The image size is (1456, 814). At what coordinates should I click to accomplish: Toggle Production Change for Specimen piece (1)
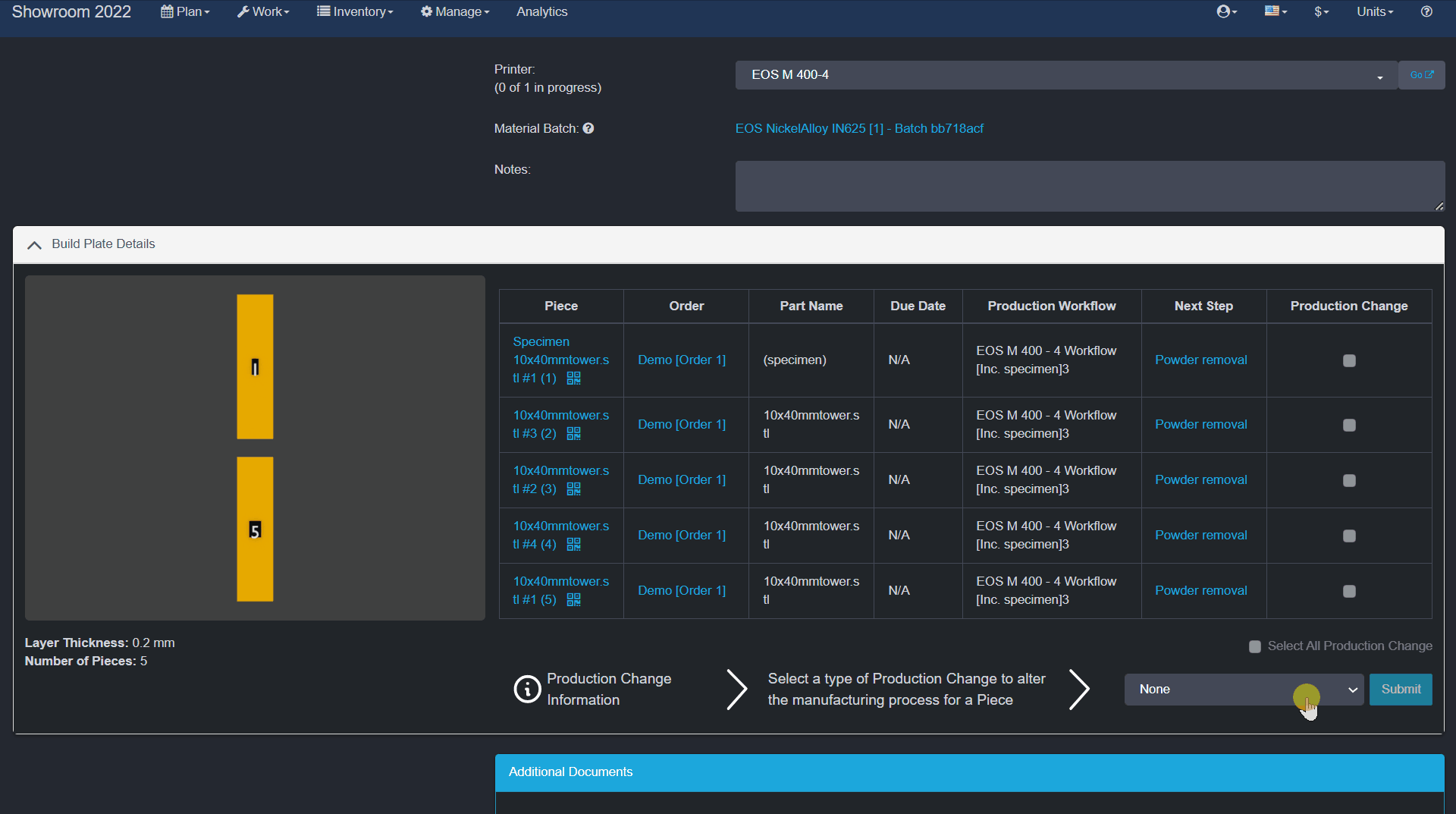pyautogui.click(x=1349, y=360)
